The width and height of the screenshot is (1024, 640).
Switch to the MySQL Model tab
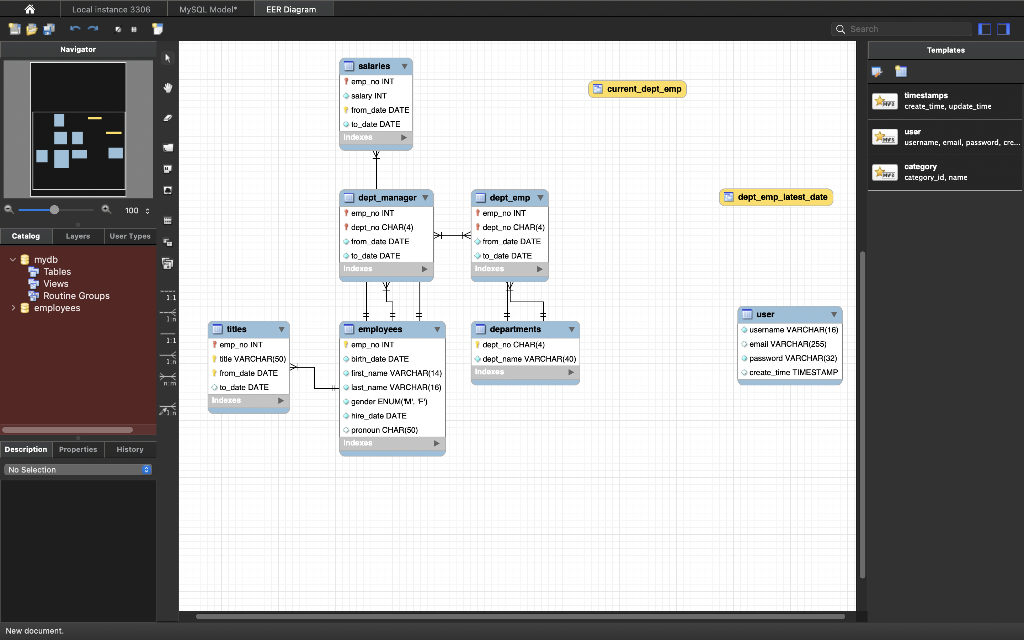(x=208, y=9)
